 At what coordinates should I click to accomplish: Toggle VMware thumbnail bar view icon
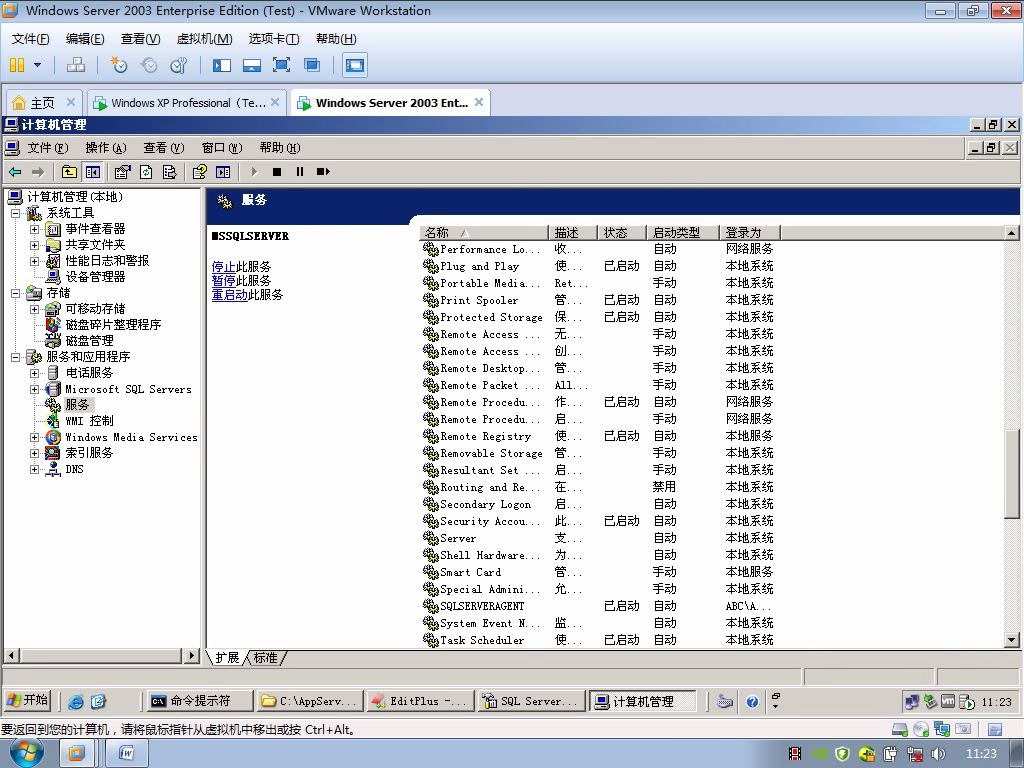[251, 65]
